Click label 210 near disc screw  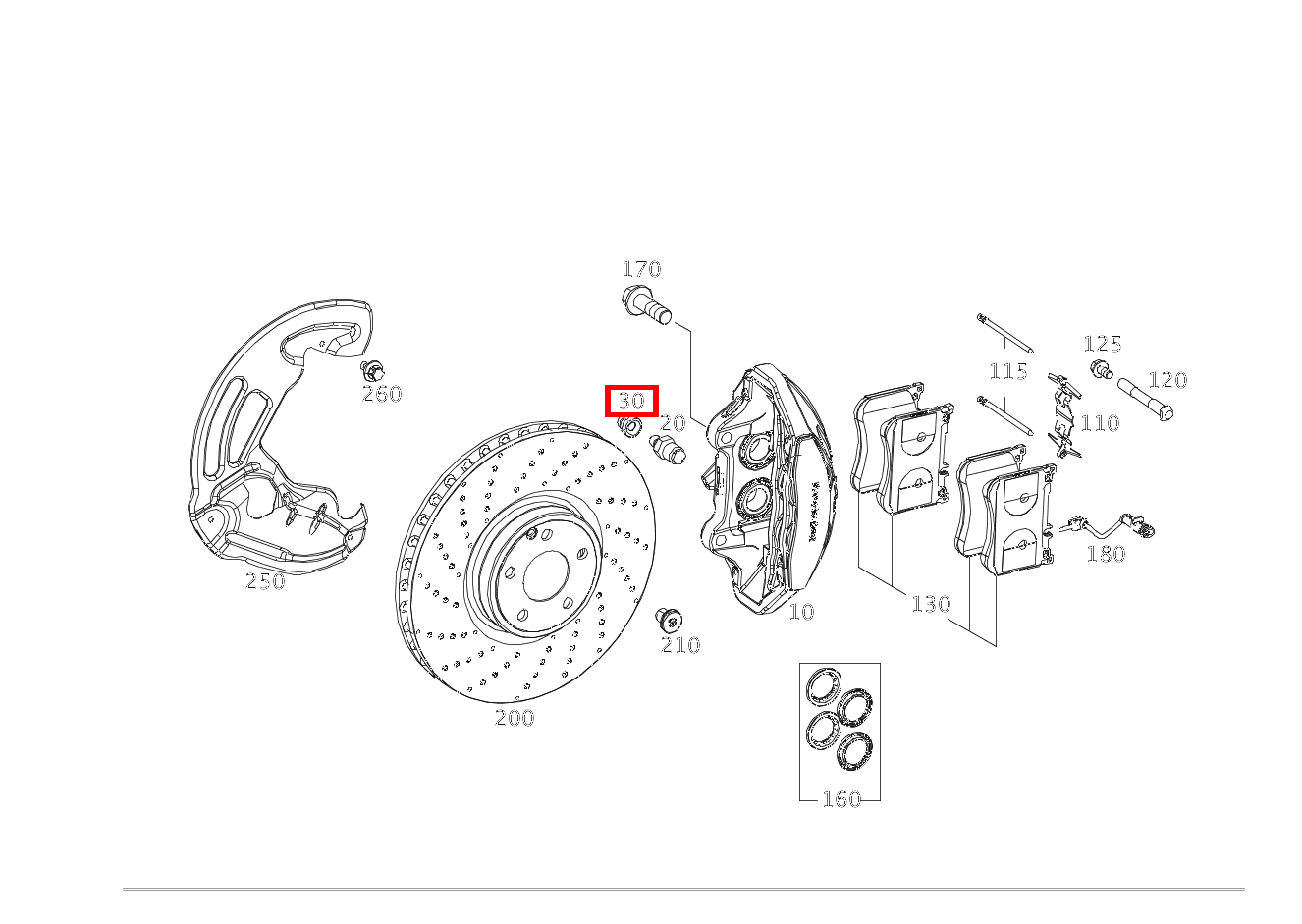[x=680, y=645]
